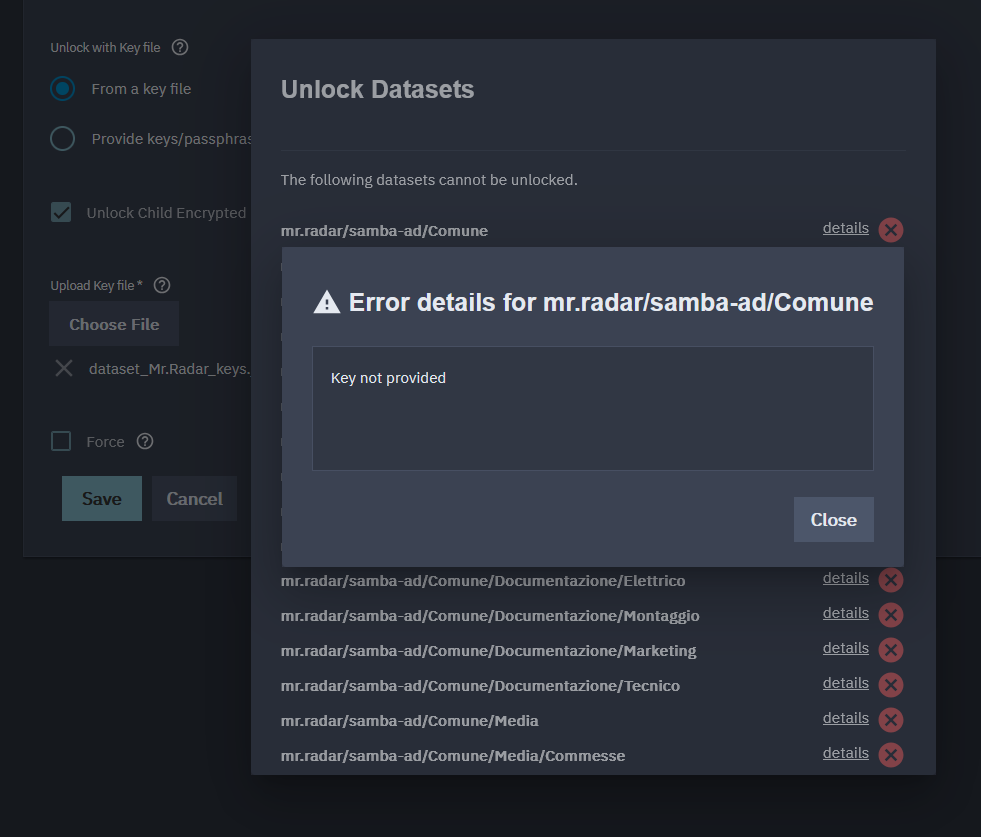Close the error details dialog
The height and width of the screenshot is (837, 981).
(833, 520)
